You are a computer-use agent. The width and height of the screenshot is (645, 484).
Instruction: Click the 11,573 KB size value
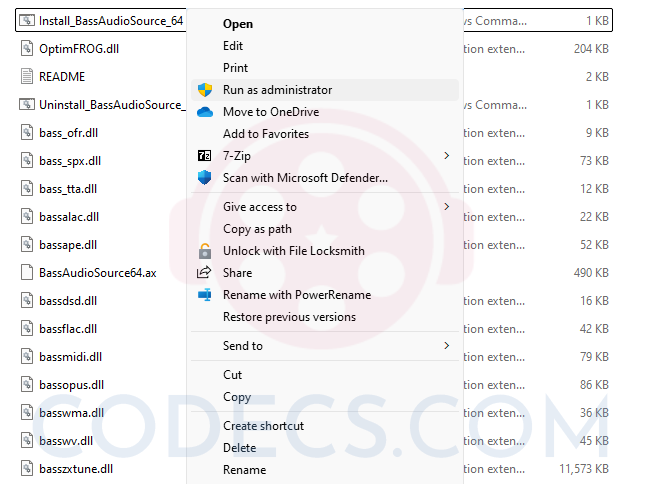point(584,468)
